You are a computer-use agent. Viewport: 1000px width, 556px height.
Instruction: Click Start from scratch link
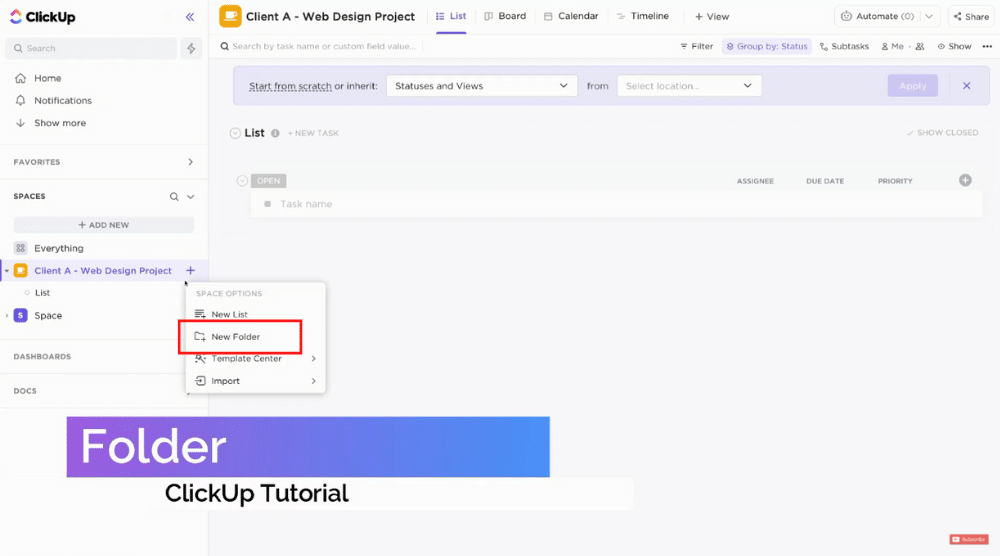290,86
